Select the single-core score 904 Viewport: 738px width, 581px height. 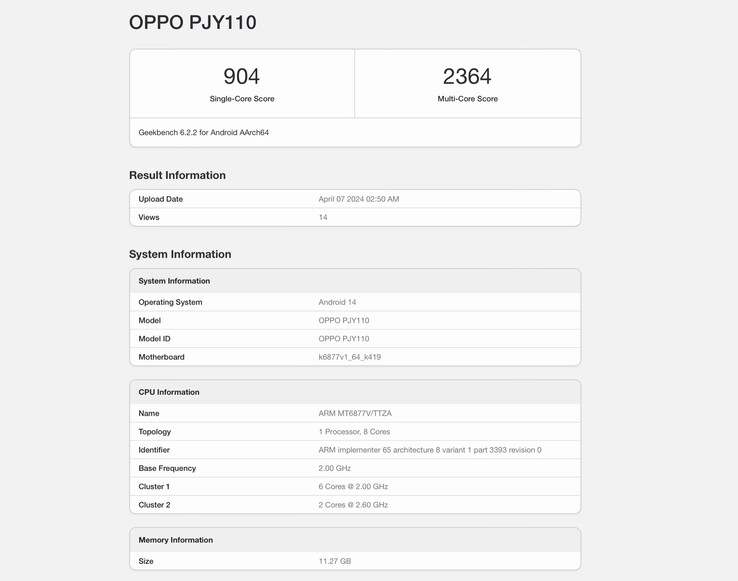[x=241, y=76]
